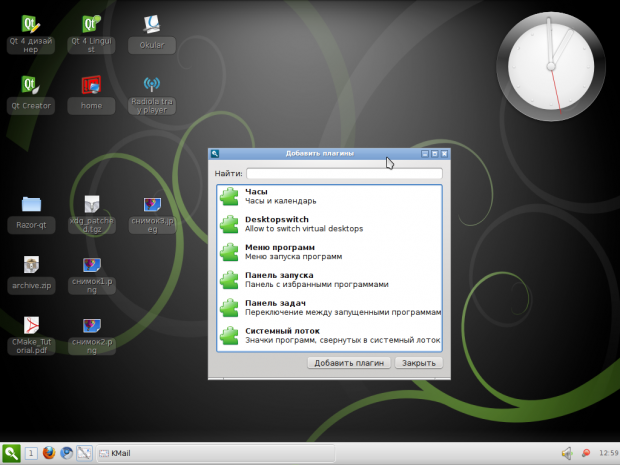Viewport: 620px width, 465px height.
Task: Click puzzle icon beside Часы
Action: (229, 197)
